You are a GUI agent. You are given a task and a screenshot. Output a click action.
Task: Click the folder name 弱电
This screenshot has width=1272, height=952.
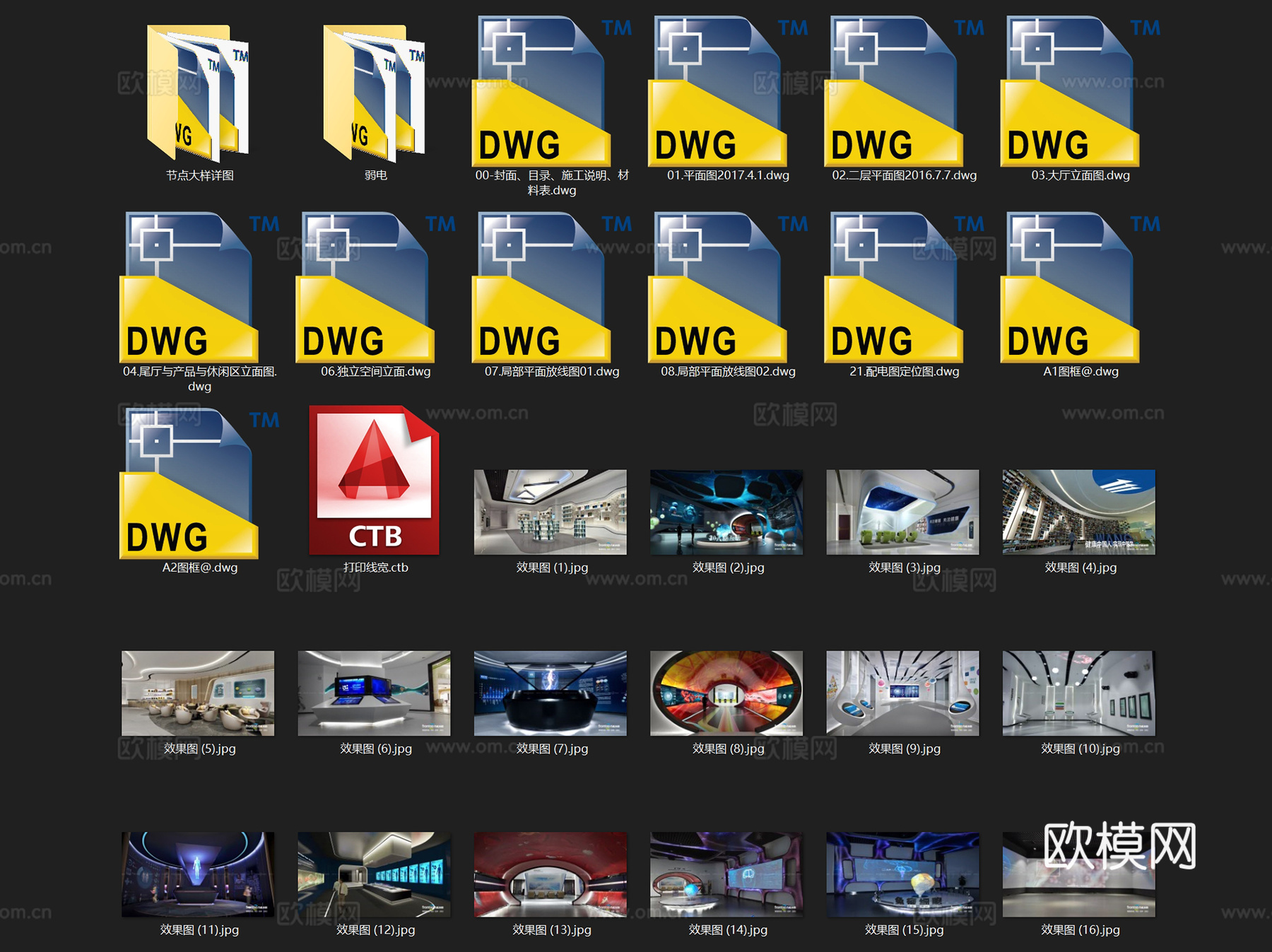[x=375, y=175]
